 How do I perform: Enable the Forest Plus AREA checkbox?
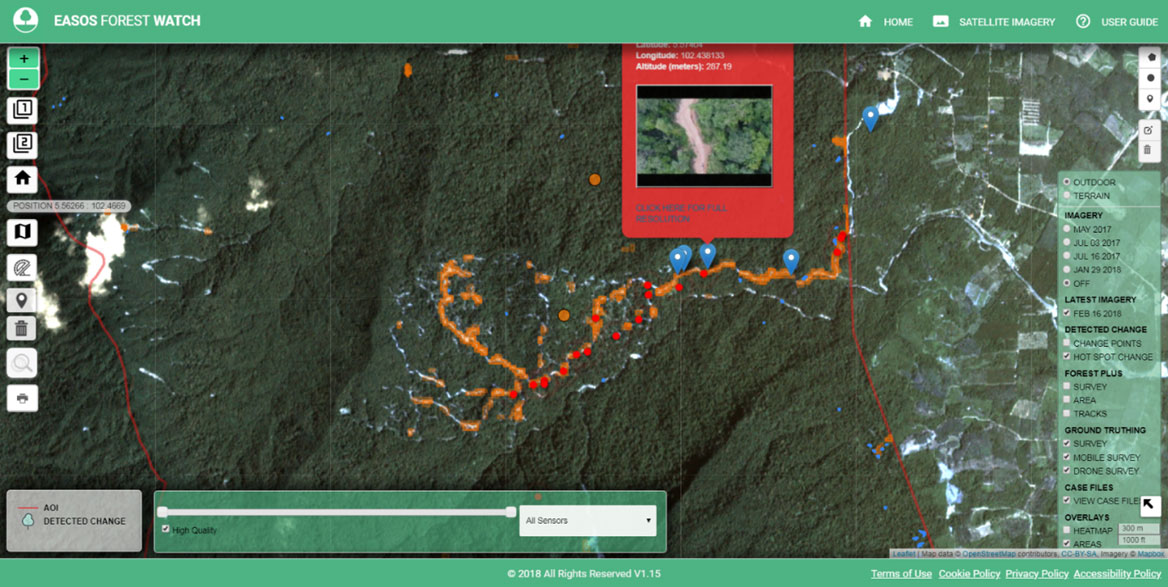(x=1067, y=400)
